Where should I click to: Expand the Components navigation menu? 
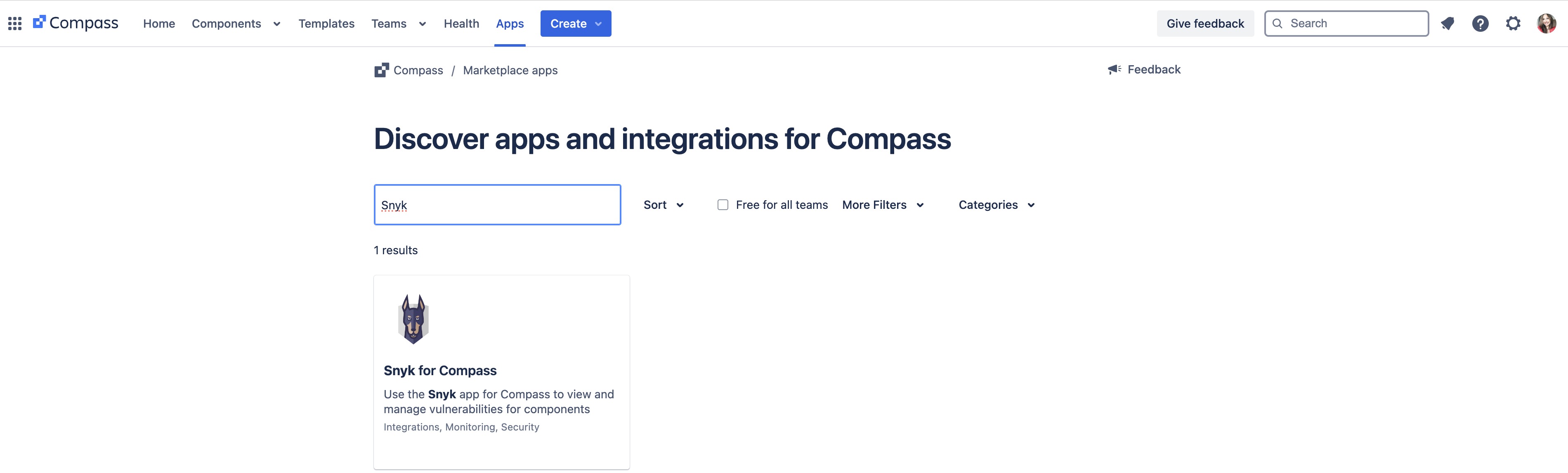(x=237, y=24)
